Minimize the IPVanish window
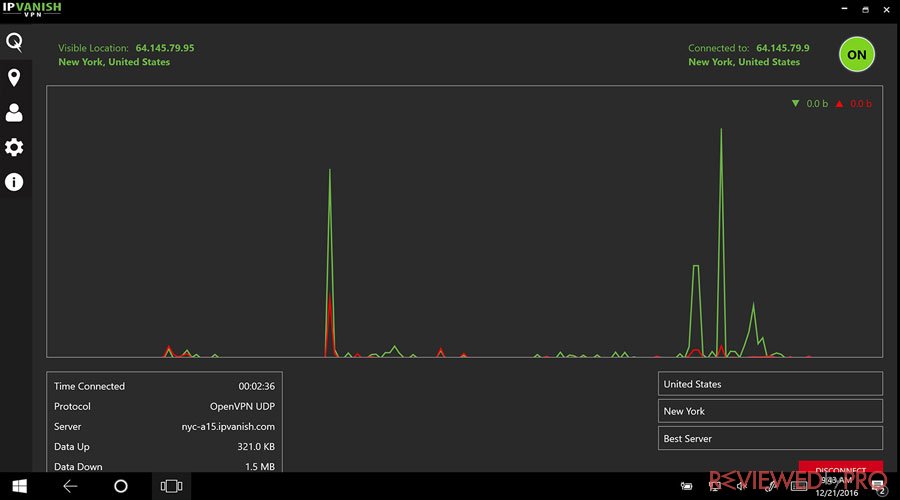The height and width of the screenshot is (500, 900). click(844, 9)
